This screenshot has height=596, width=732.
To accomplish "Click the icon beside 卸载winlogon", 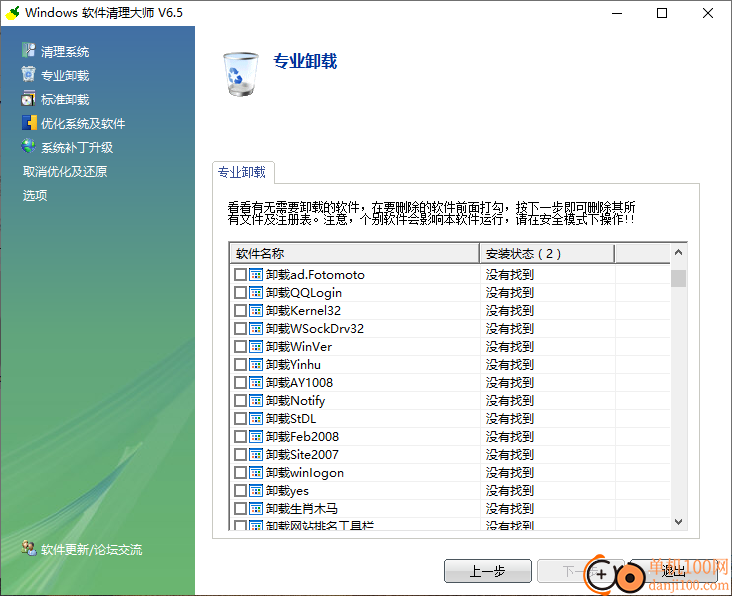I will tap(256, 473).
